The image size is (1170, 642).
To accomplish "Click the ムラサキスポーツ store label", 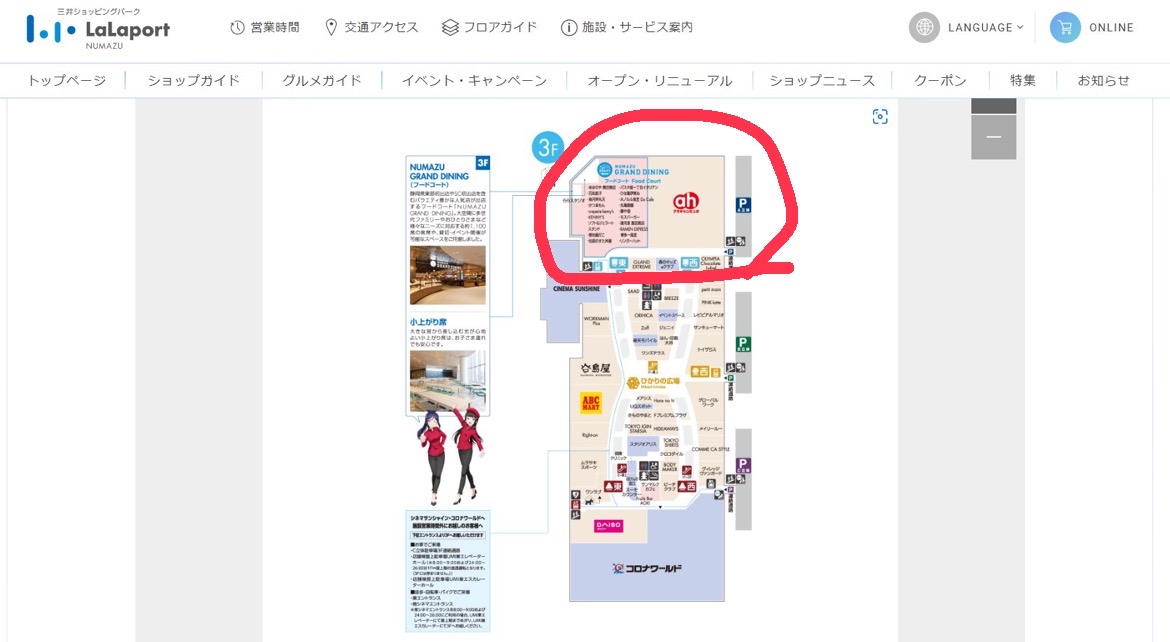I will (589, 464).
